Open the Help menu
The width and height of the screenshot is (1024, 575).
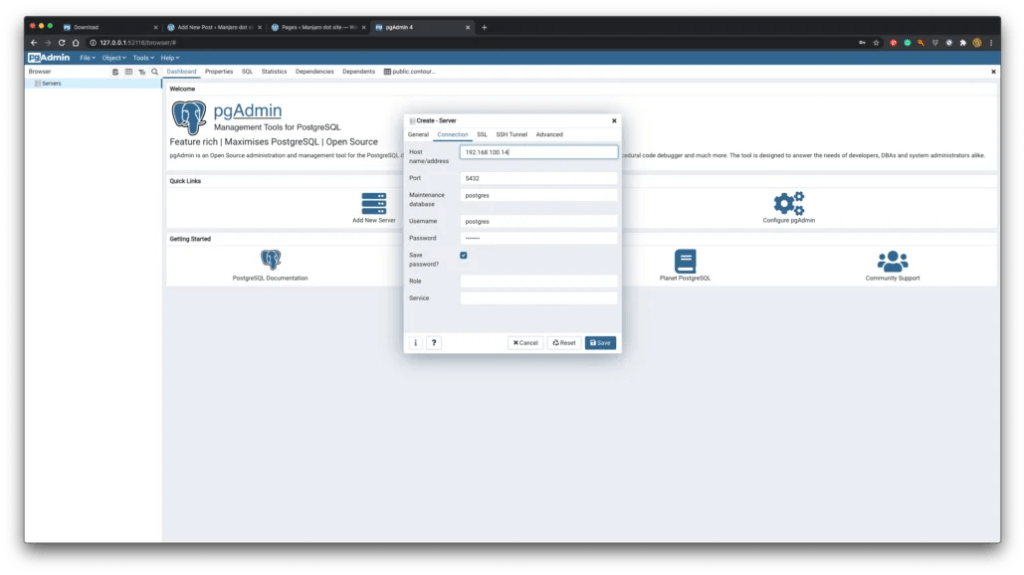coord(170,58)
